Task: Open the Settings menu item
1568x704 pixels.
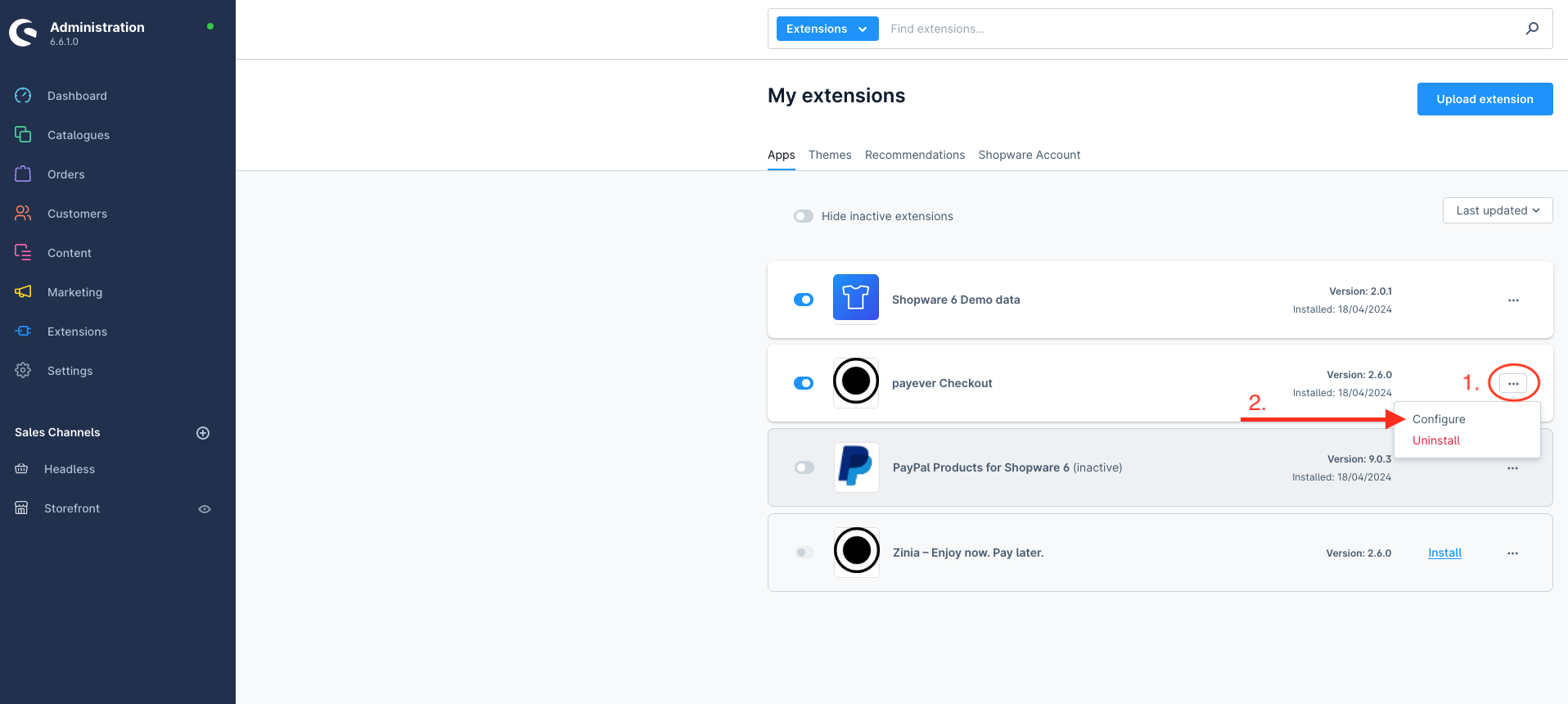Action: point(70,371)
